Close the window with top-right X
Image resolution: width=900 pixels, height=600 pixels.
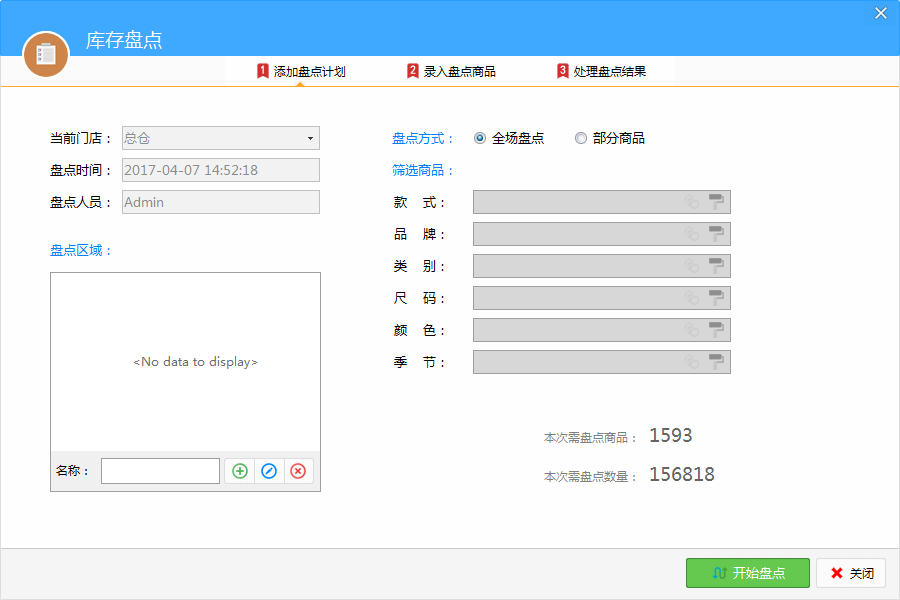point(880,13)
